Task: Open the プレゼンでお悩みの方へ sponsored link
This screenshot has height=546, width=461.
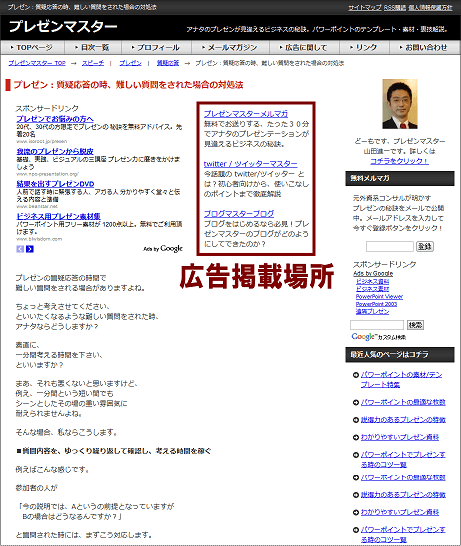Action: 55,119
